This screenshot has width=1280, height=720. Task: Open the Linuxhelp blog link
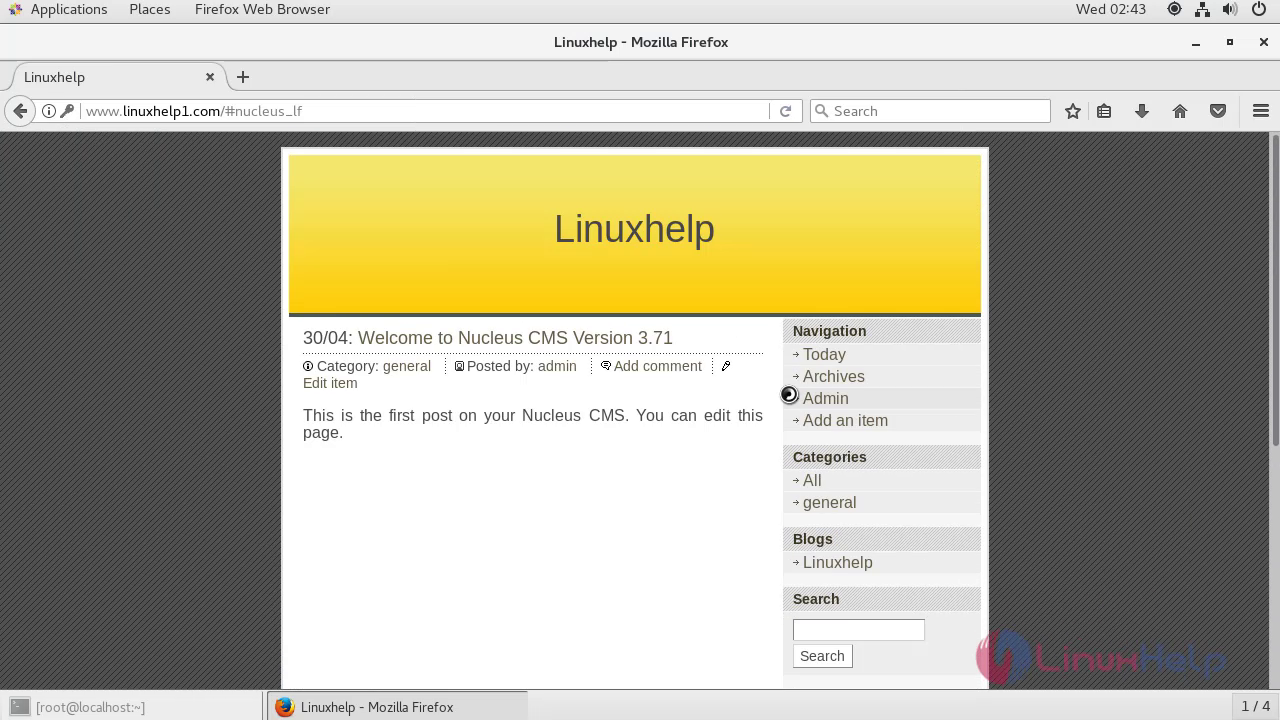[838, 562]
